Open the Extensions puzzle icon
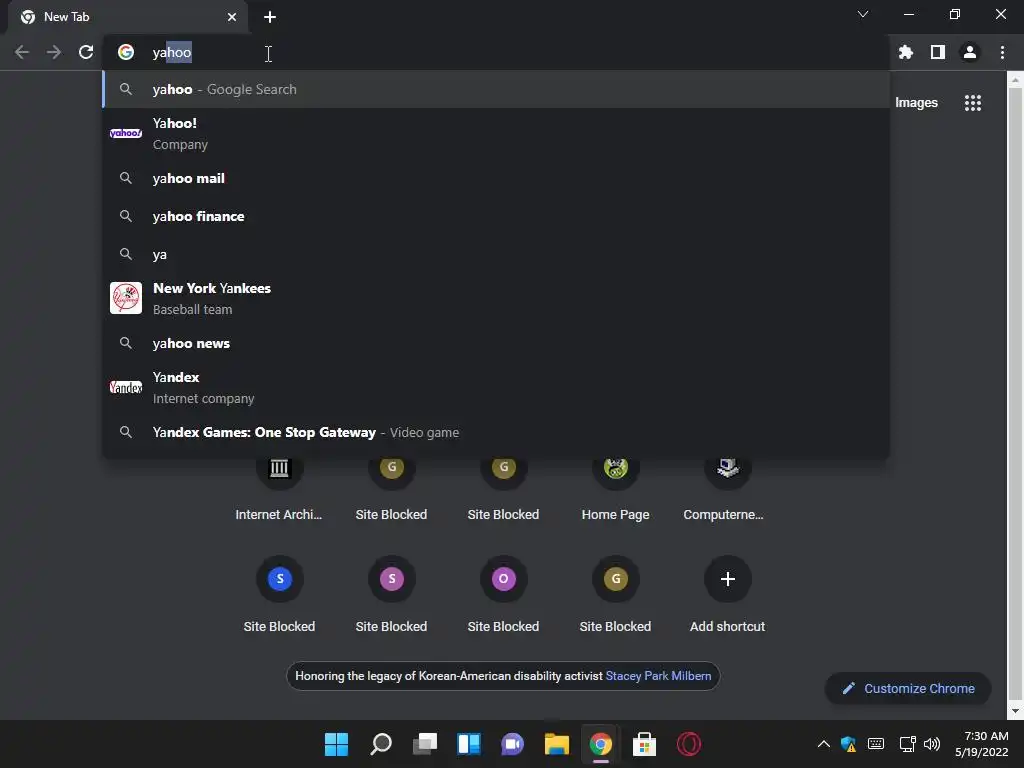 coord(906,52)
